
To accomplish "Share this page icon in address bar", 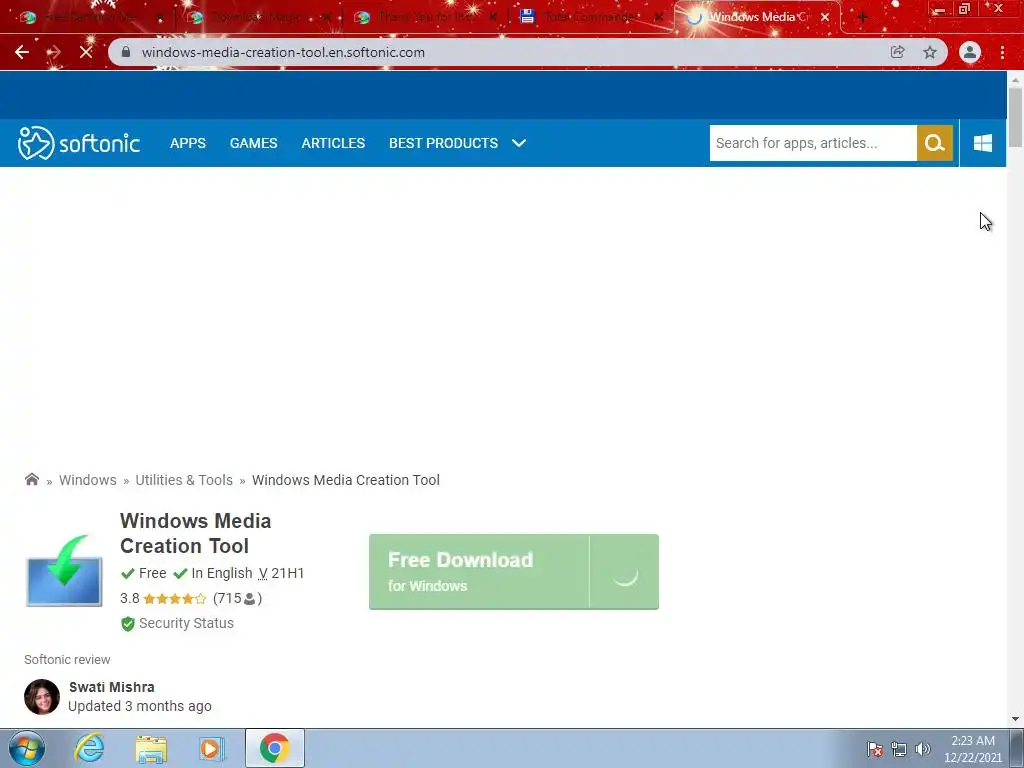I will pos(898,52).
